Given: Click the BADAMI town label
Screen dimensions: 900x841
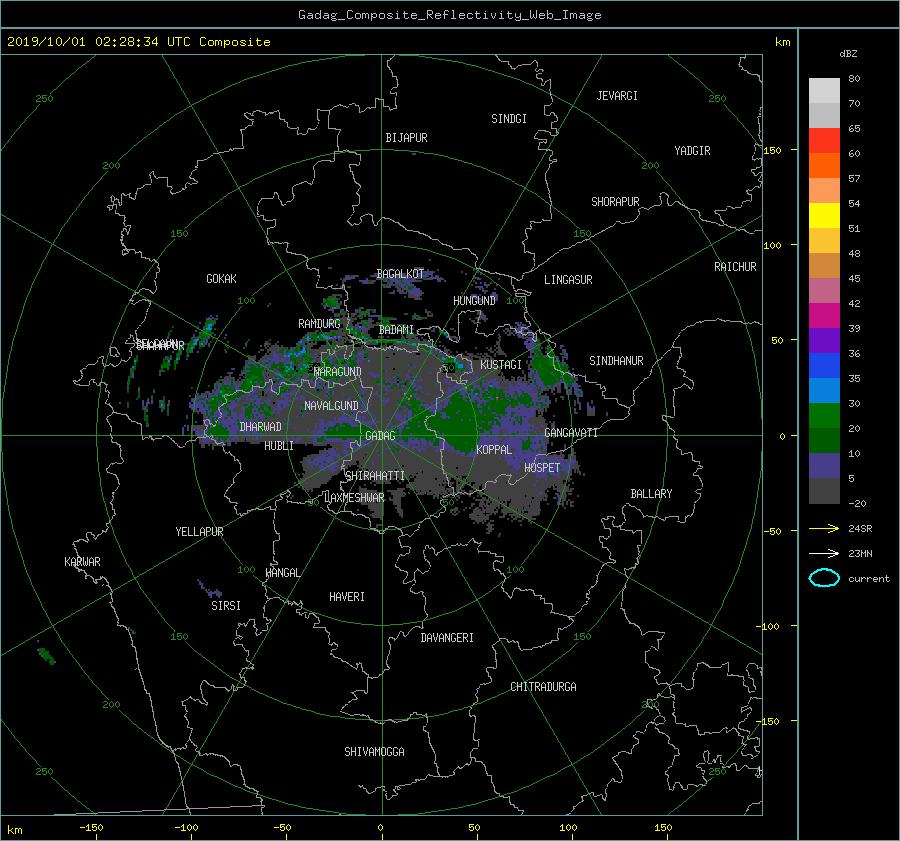Looking at the screenshot, I should [396, 330].
